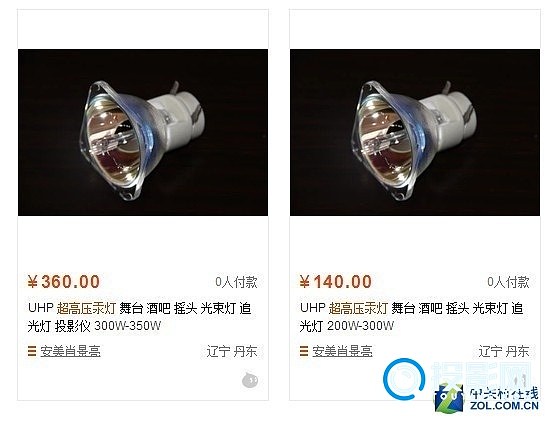Image resolution: width=553 pixels, height=423 pixels.
Task: Click the 中关村在线 watermark text
Action: [x=504, y=393]
